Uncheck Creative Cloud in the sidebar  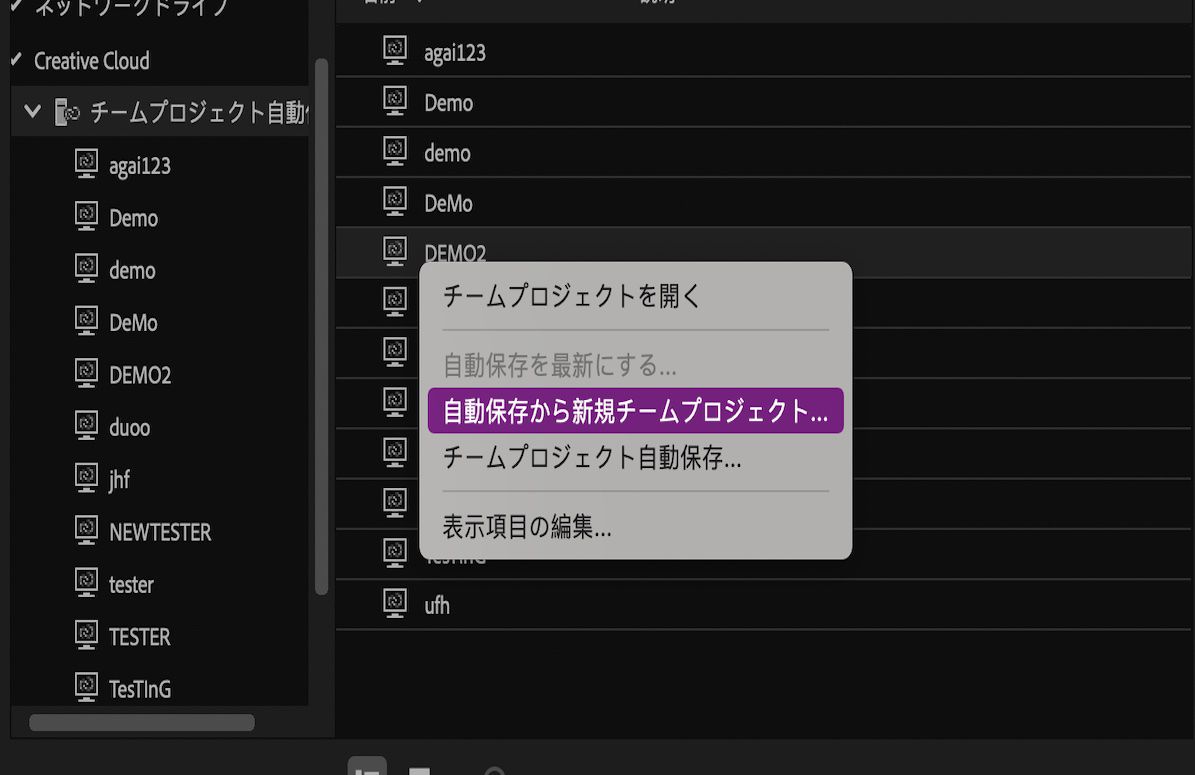click(x=16, y=61)
